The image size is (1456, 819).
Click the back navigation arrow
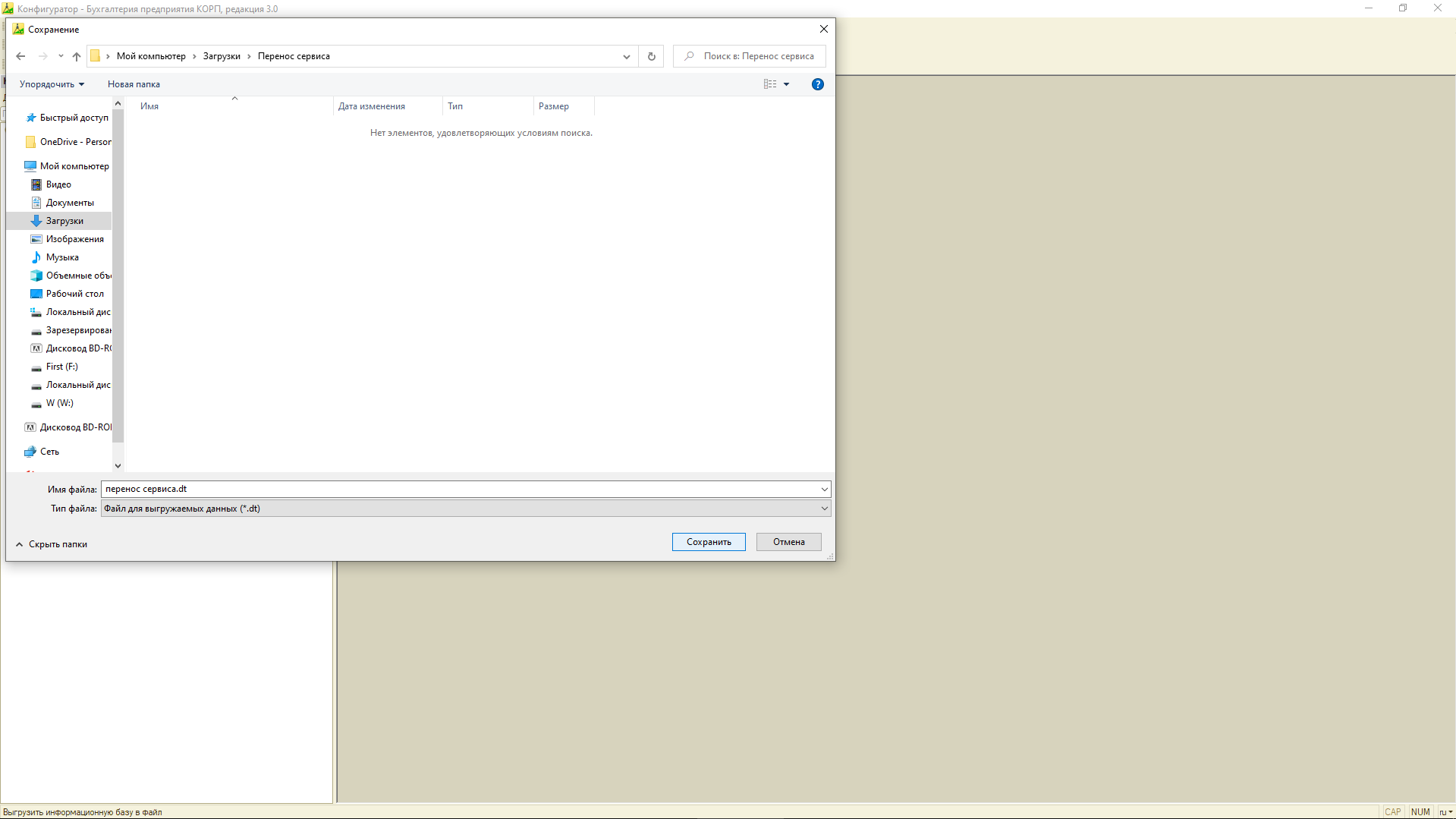coord(20,56)
